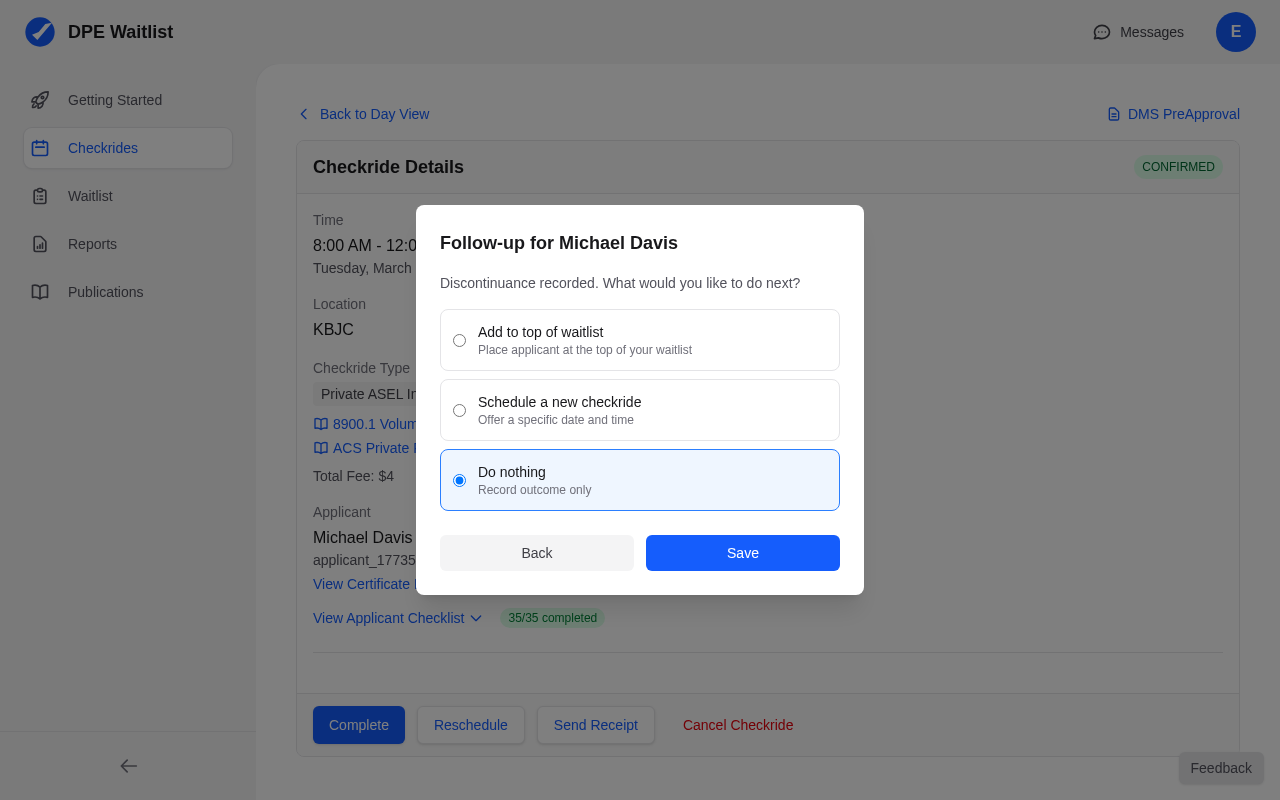Click the Publications open book icon

[40, 292]
